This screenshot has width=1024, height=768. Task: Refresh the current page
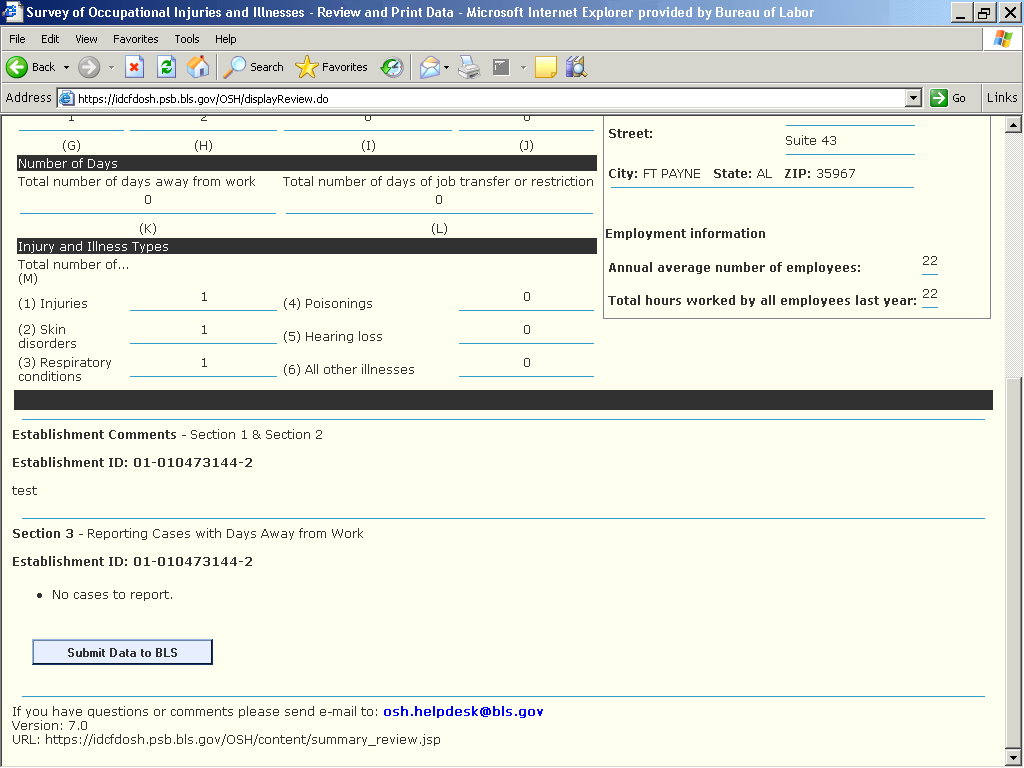click(167, 67)
